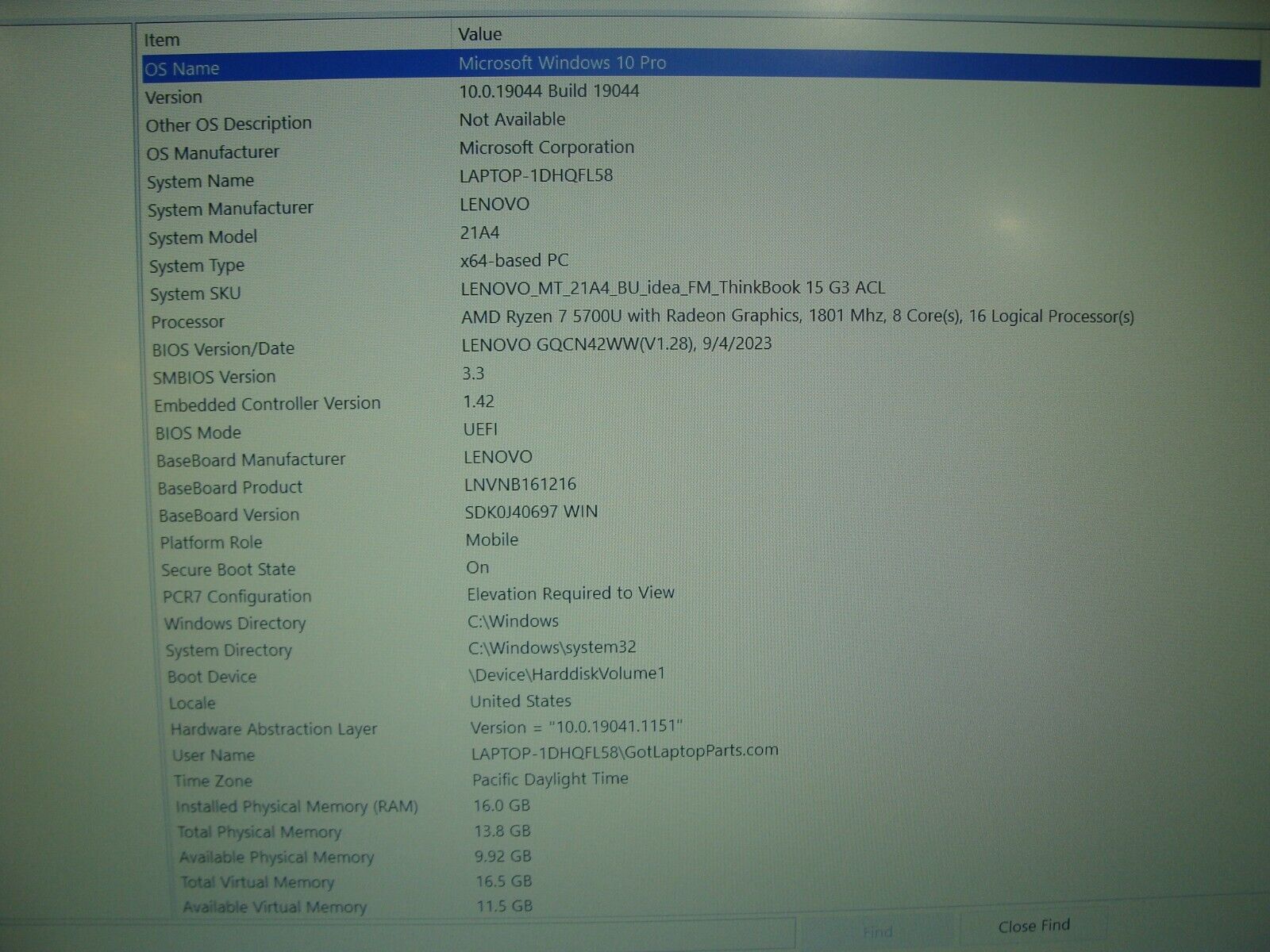Select the Version row label
Screen dimensions: 1270x952
[174, 97]
